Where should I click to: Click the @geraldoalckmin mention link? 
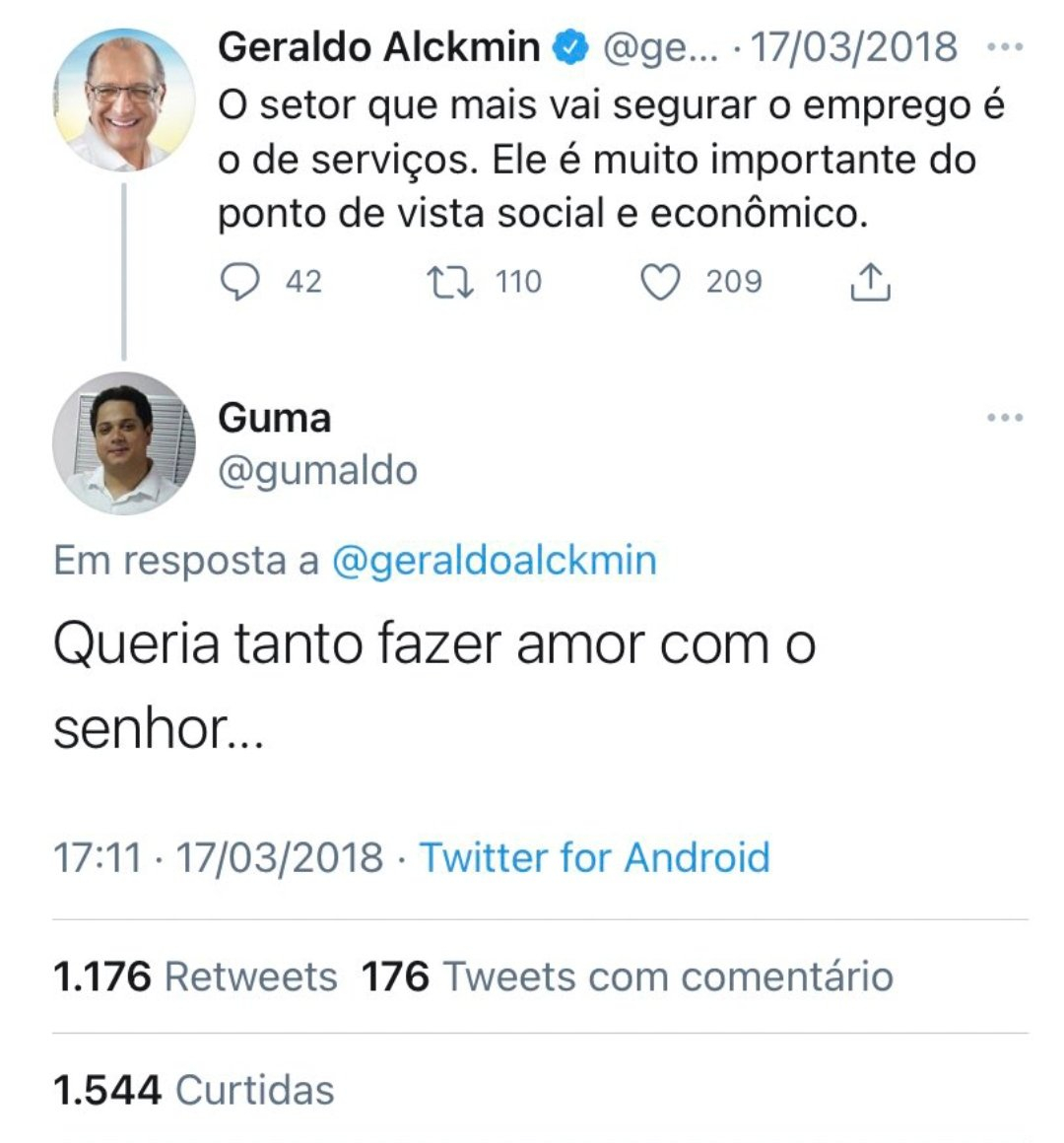pyautogui.click(x=495, y=561)
